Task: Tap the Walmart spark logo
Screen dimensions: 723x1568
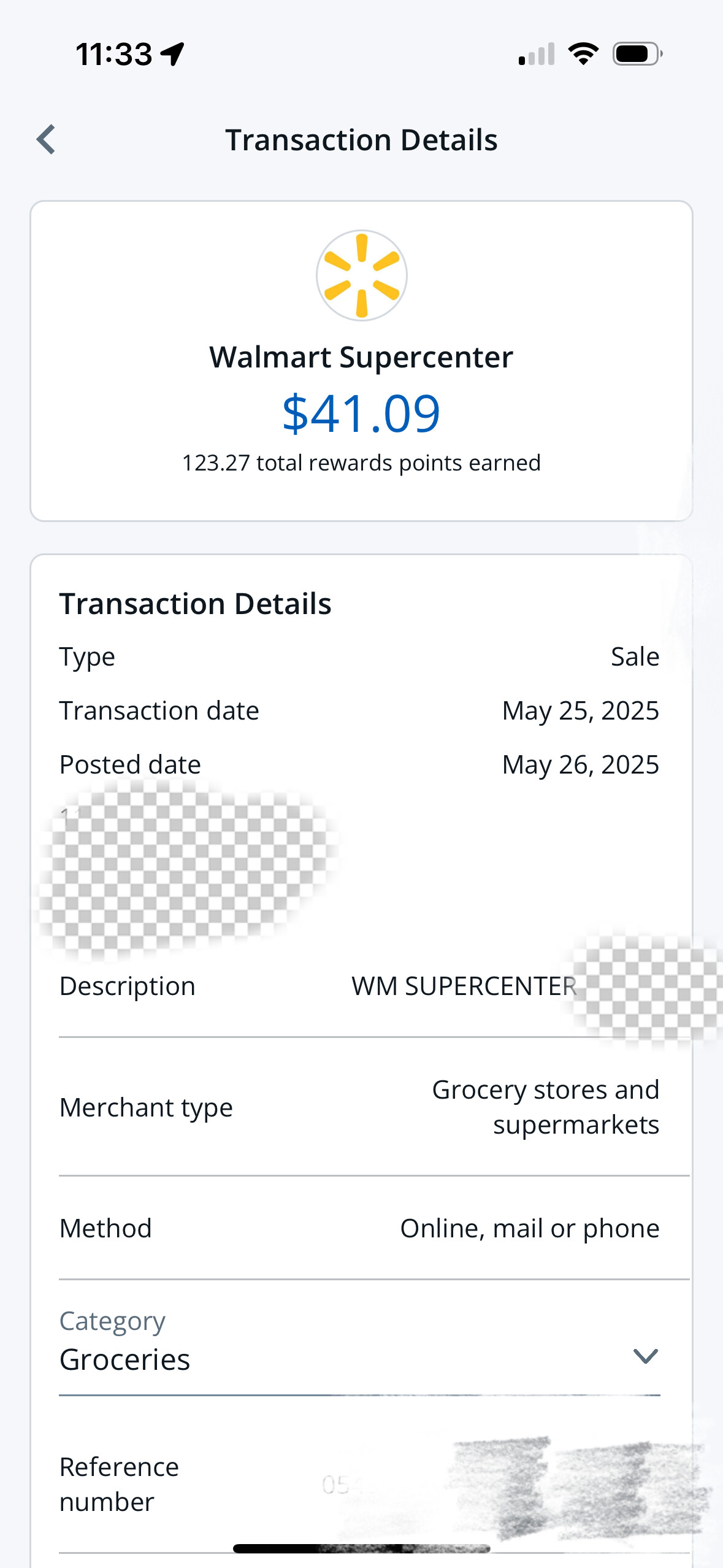Action: tap(362, 275)
